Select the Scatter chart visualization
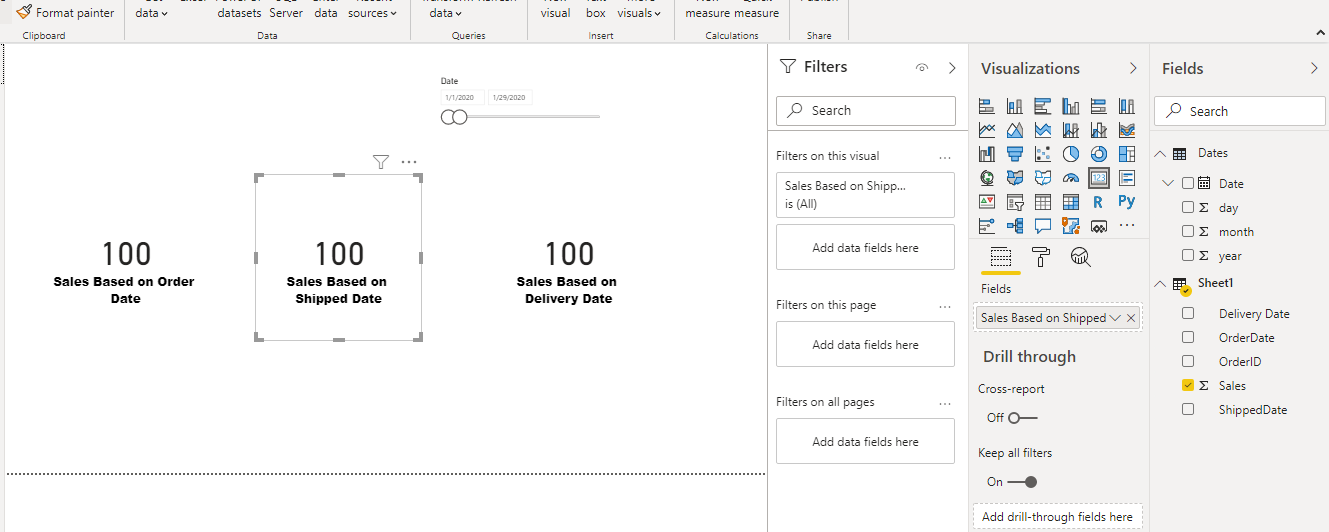The width and height of the screenshot is (1329, 532). 1043,154
